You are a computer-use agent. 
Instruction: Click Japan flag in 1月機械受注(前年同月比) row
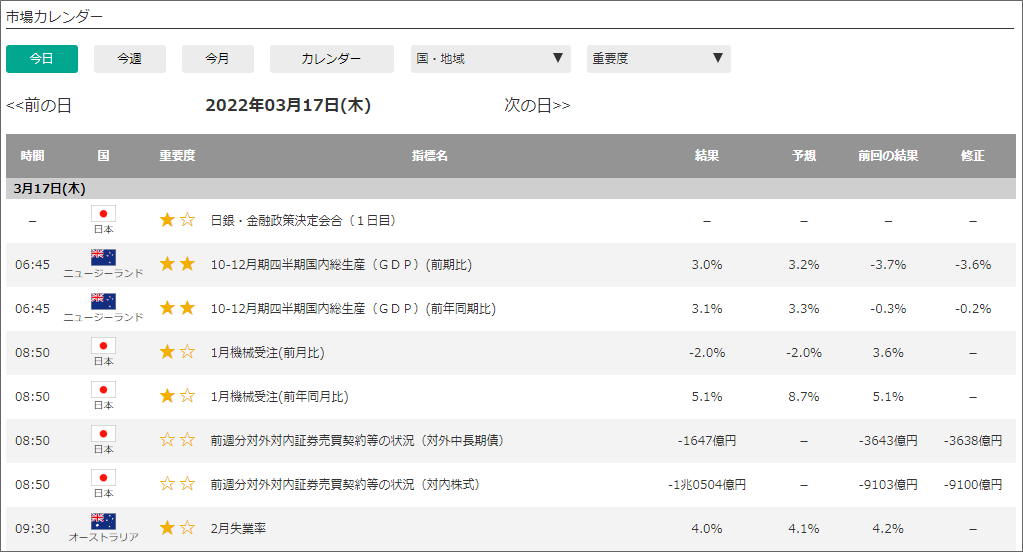click(x=103, y=390)
